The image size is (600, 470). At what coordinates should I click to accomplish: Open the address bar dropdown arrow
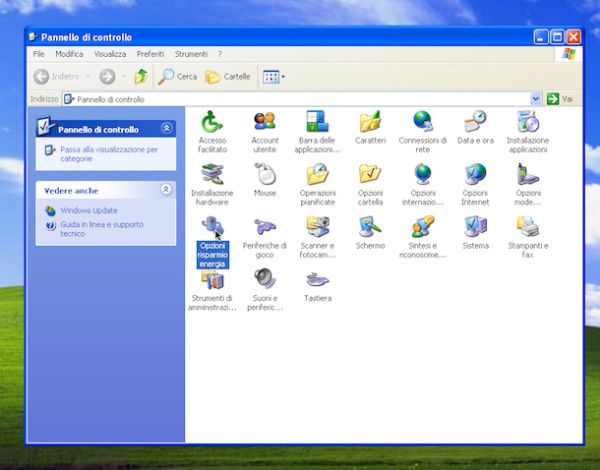pyautogui.click(x=535, y=99)
